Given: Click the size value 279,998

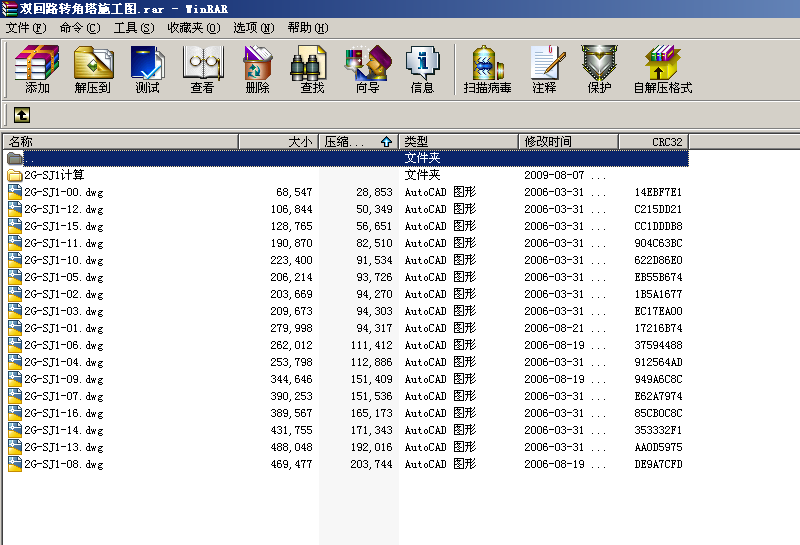Looking at the screenshot, I should 291,328.
